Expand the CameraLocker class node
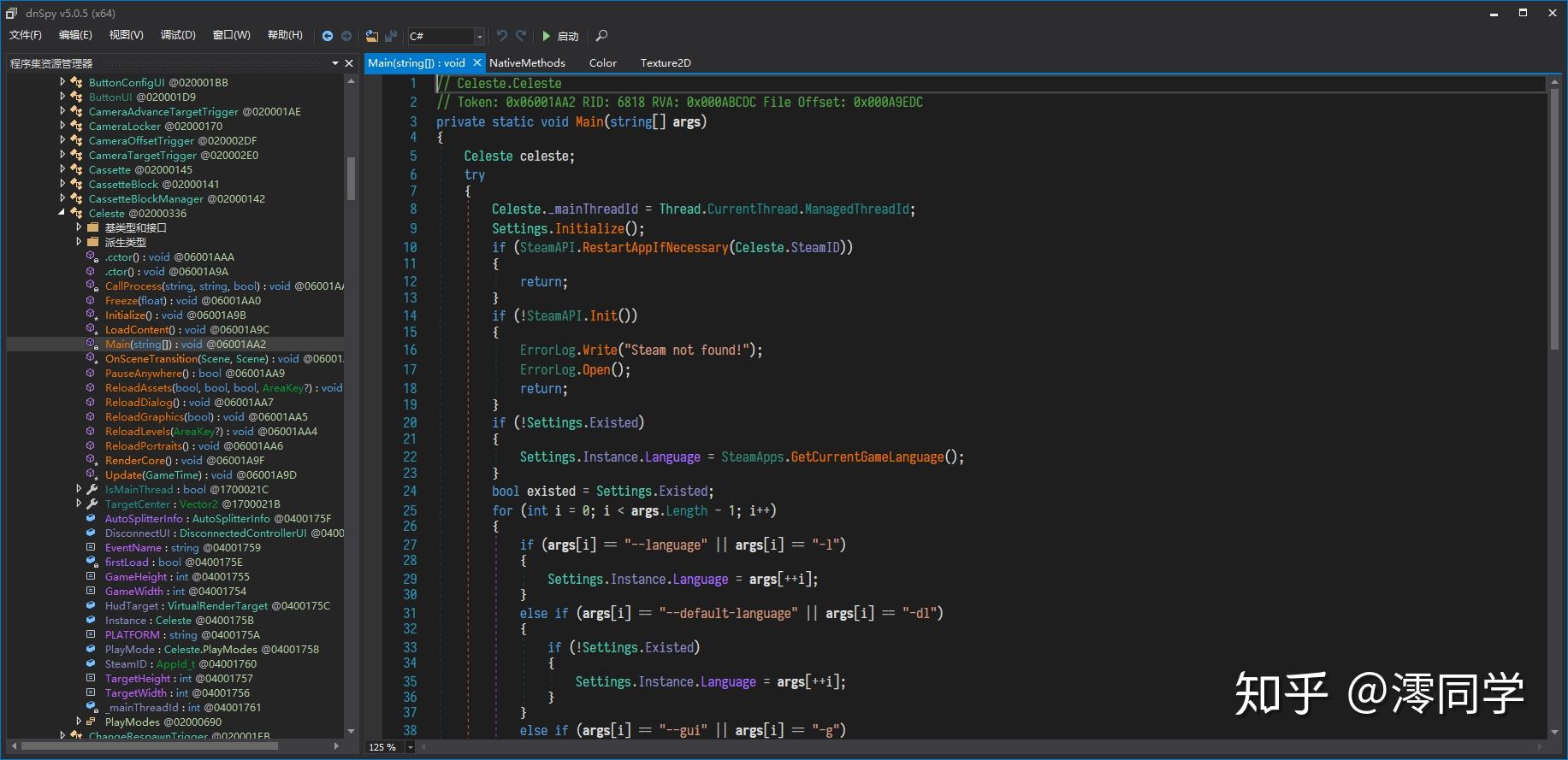The image size is (1568, 760). 62,126
